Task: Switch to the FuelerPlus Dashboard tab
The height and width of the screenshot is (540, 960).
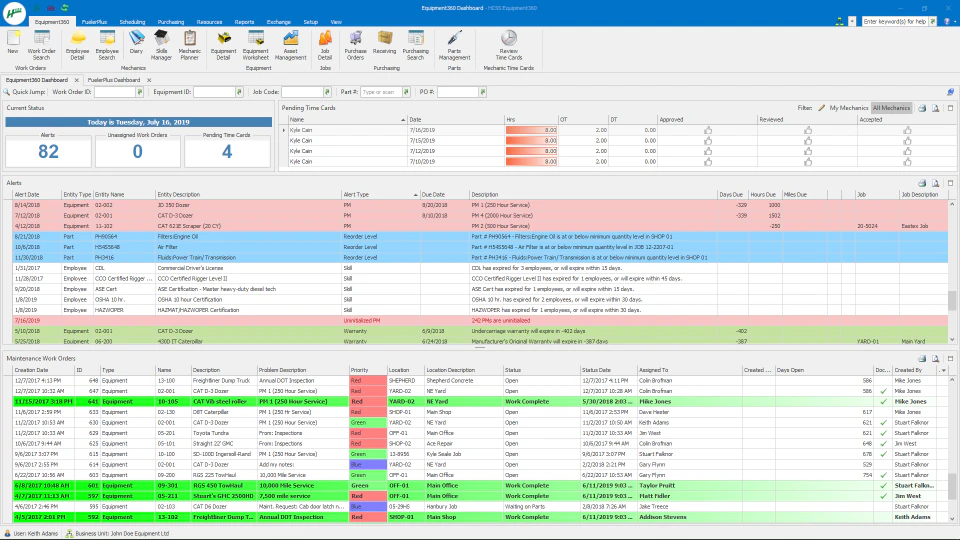Action: pos(114,80)
